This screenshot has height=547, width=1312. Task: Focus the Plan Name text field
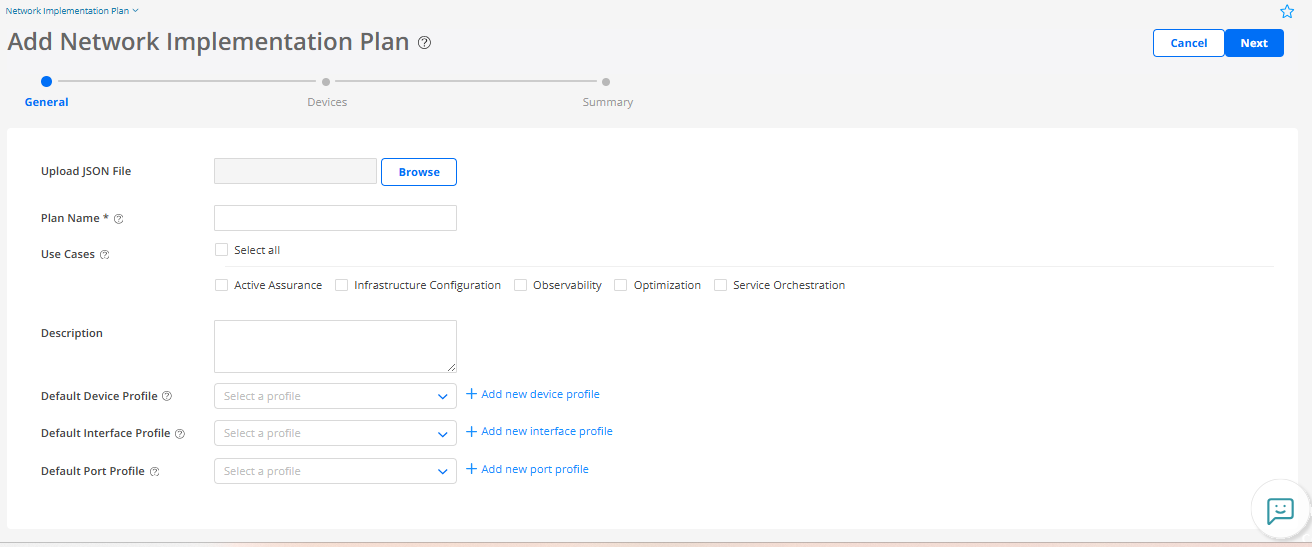point(335,218)
